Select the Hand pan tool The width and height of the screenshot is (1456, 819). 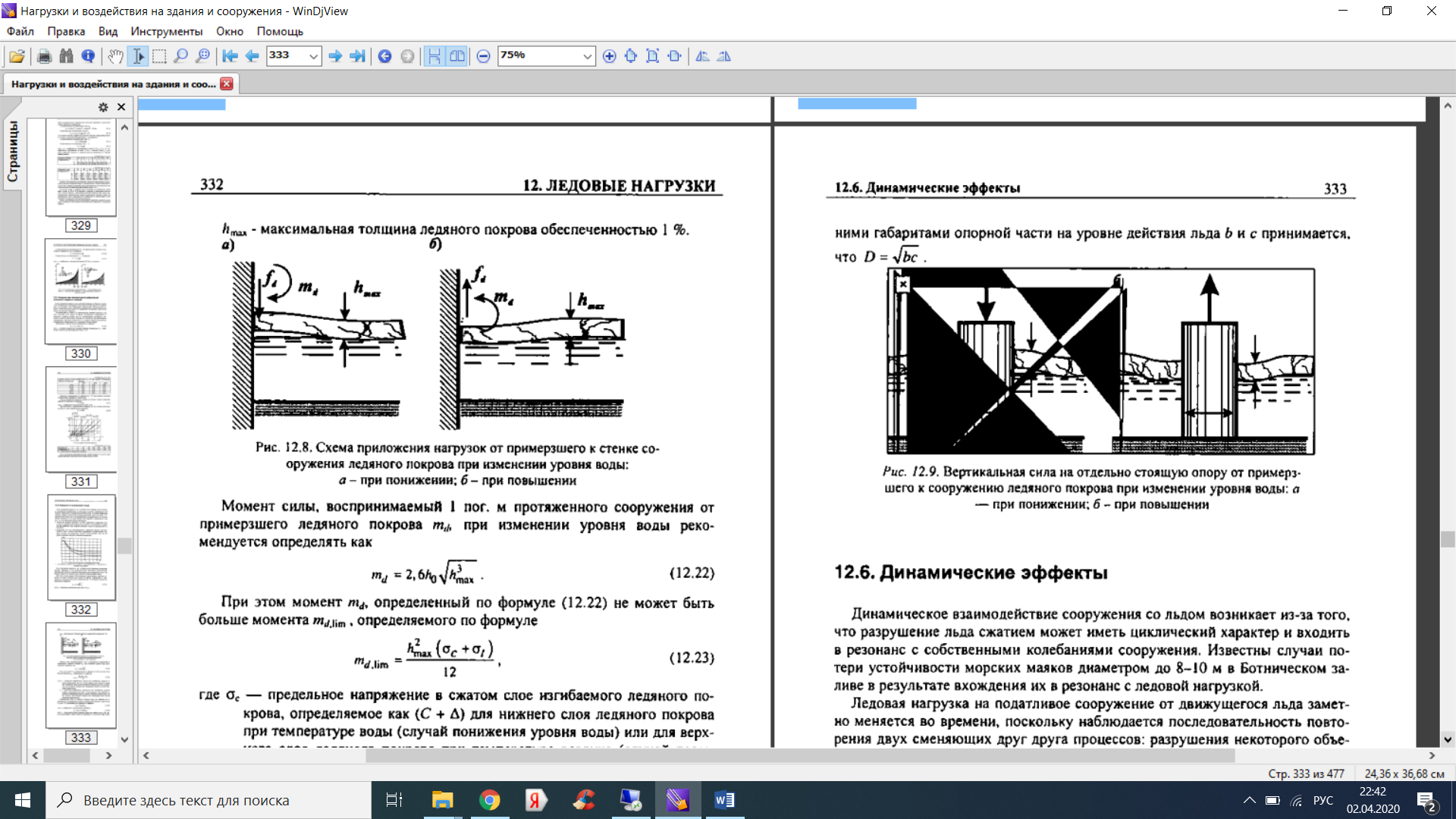(x=115, y=56)
